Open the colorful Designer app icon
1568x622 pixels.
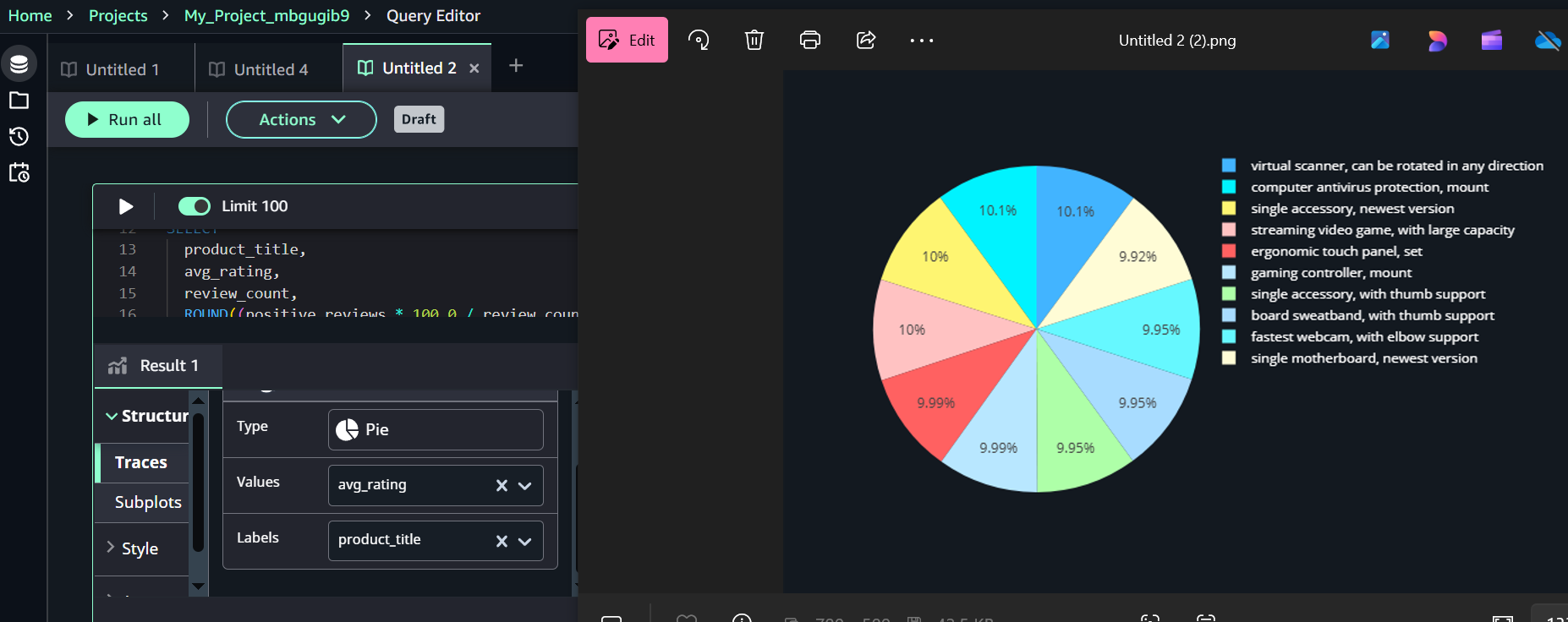coord(1436,40)
